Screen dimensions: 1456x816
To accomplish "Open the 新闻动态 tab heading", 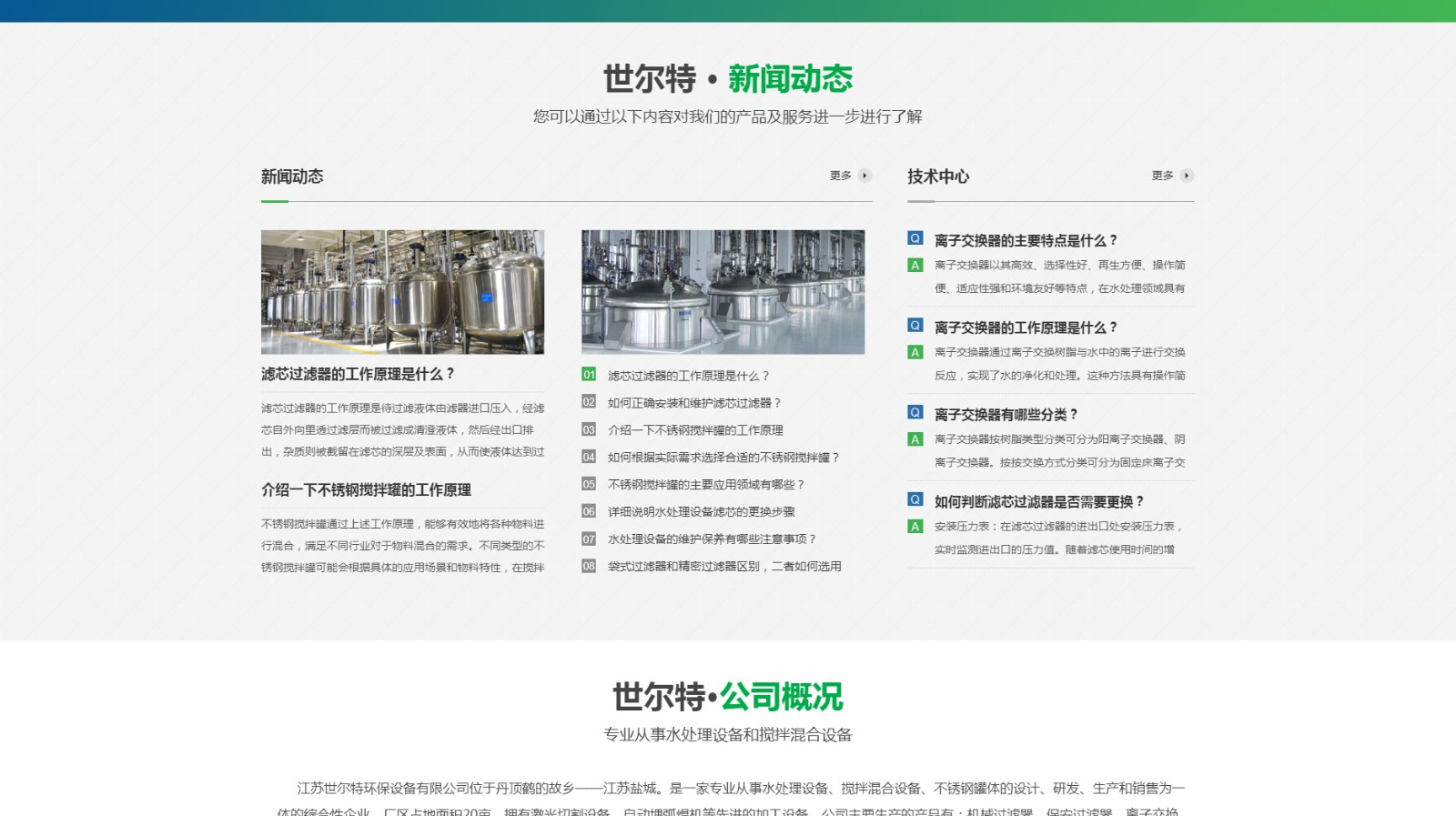I will coord(292,176).
